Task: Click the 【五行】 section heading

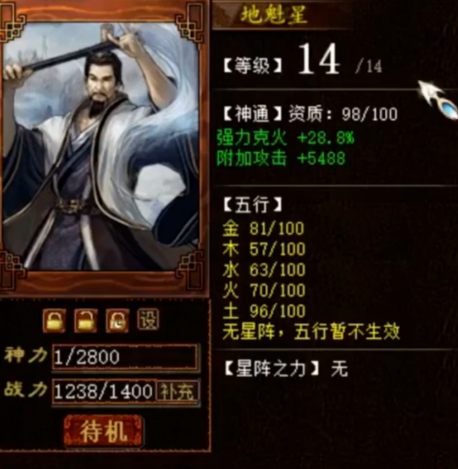Action: [252, 205]
